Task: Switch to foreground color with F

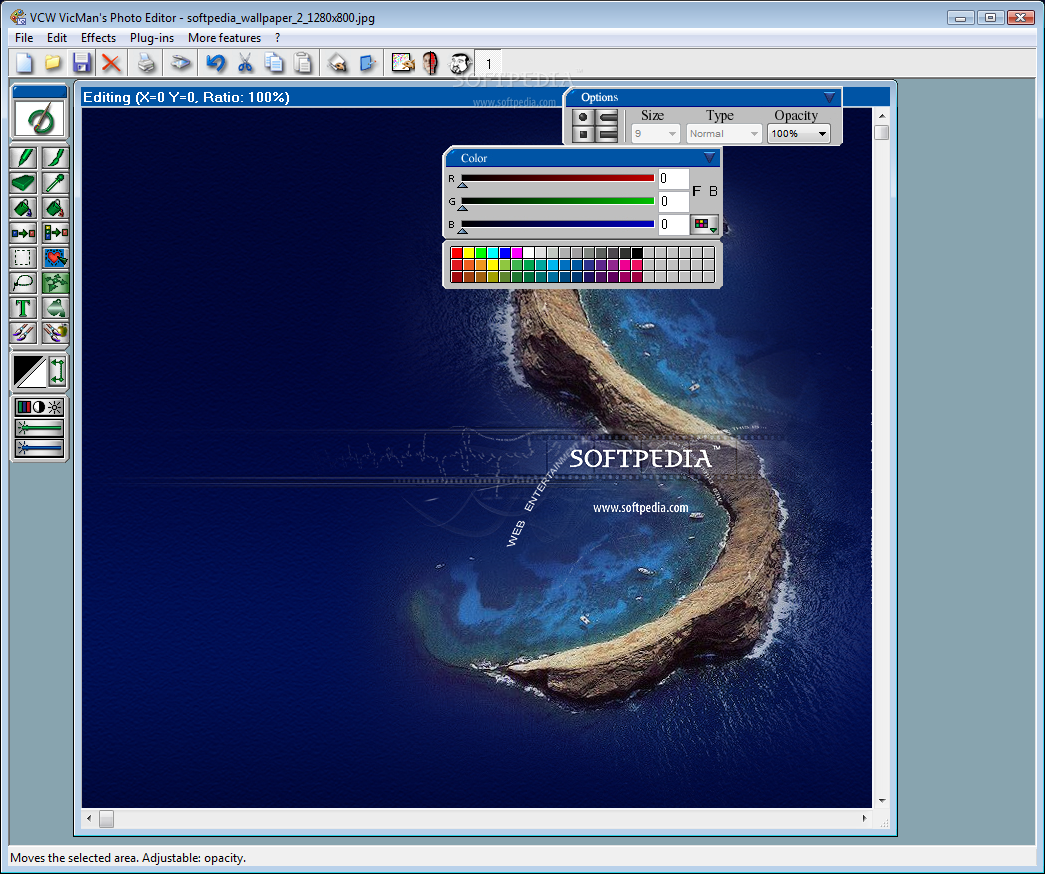Action: tap(696, 191)
